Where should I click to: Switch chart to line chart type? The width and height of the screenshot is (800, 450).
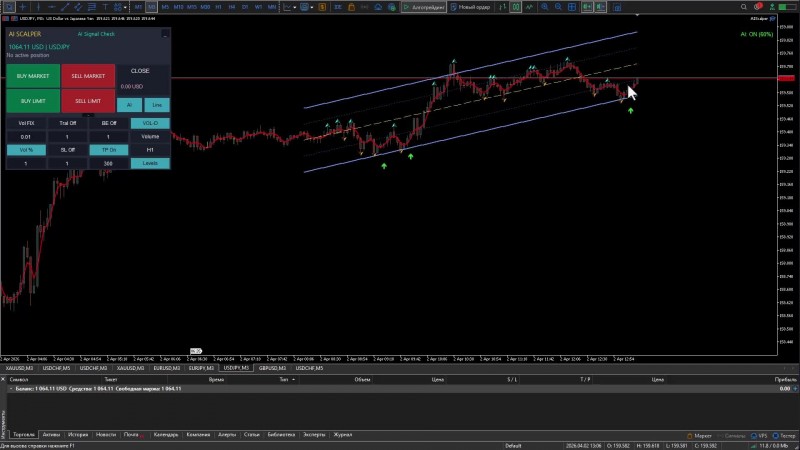pos(529,7)
